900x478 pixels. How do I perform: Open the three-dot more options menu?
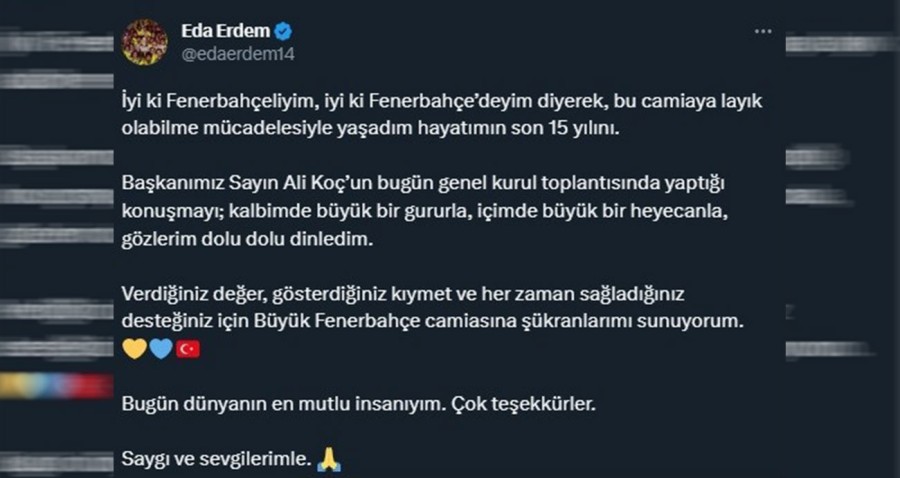(763, 31)
